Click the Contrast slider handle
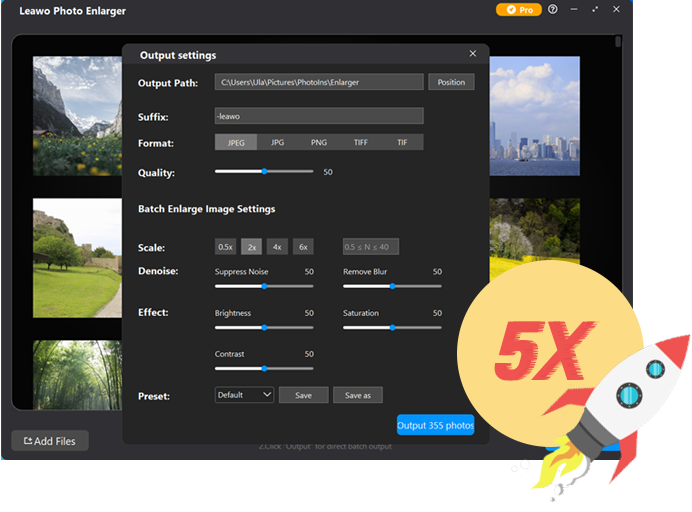This screenshot has width=692, height=512. point(264,369)
